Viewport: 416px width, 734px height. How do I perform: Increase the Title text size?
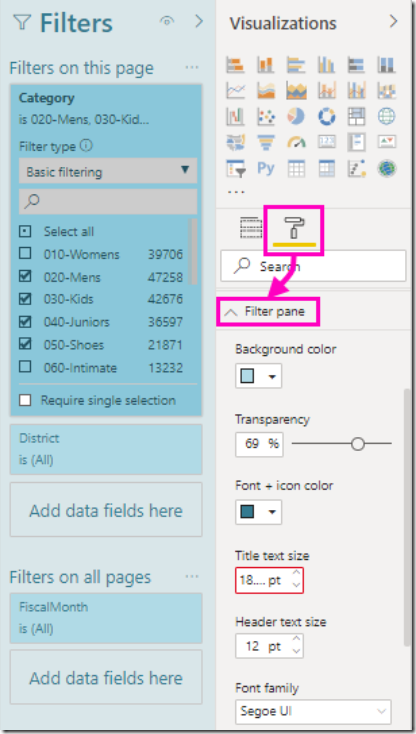pos(296,573)
